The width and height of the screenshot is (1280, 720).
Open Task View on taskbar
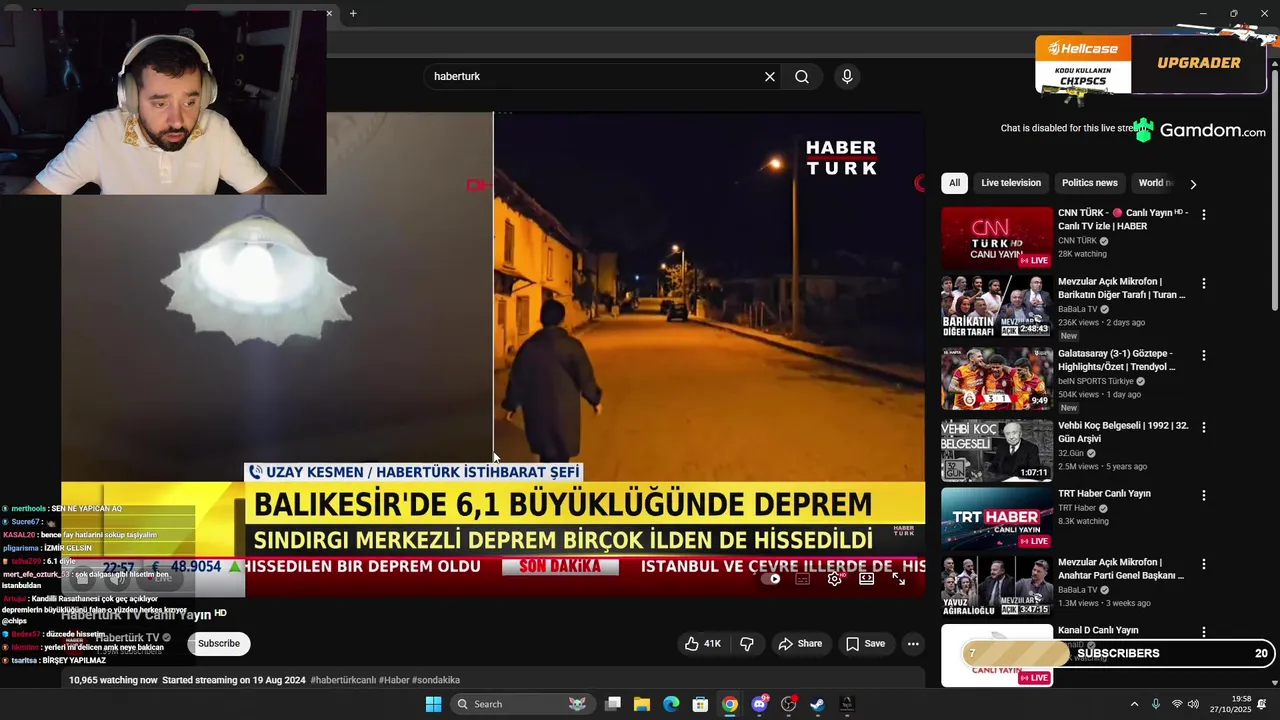point(613,704)
